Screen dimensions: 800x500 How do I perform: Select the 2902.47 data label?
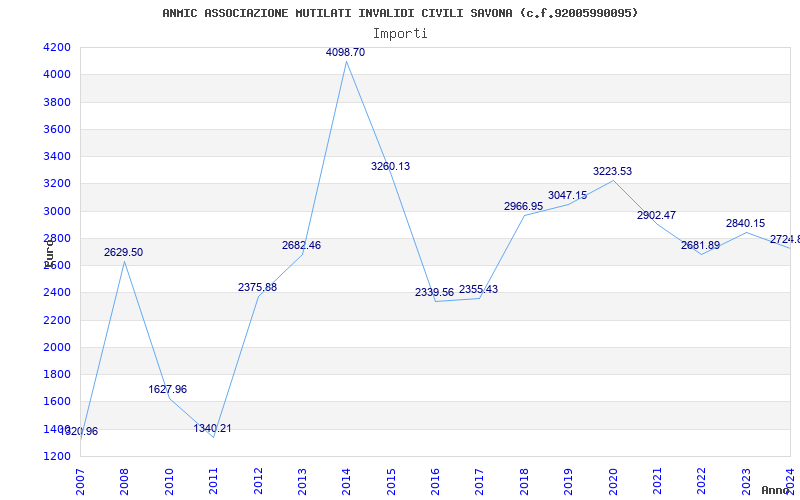coord(656,215)
